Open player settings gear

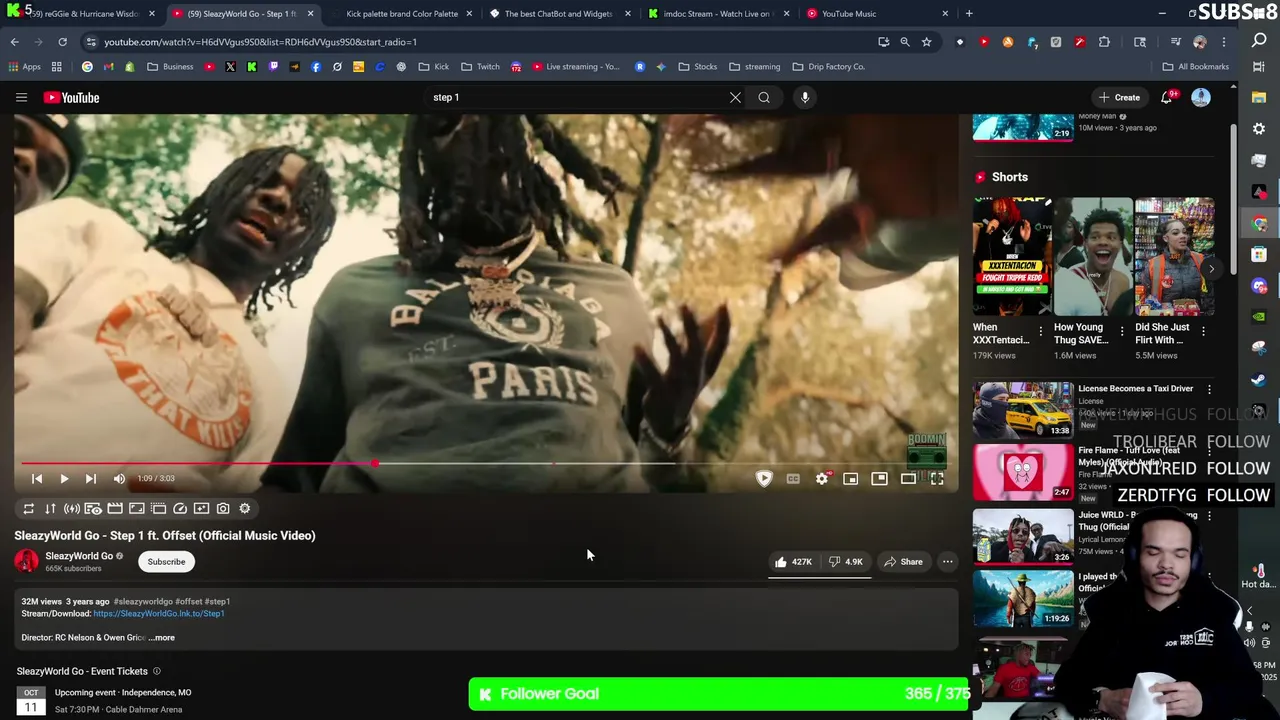pyautogui.click(x=822, y=479)
